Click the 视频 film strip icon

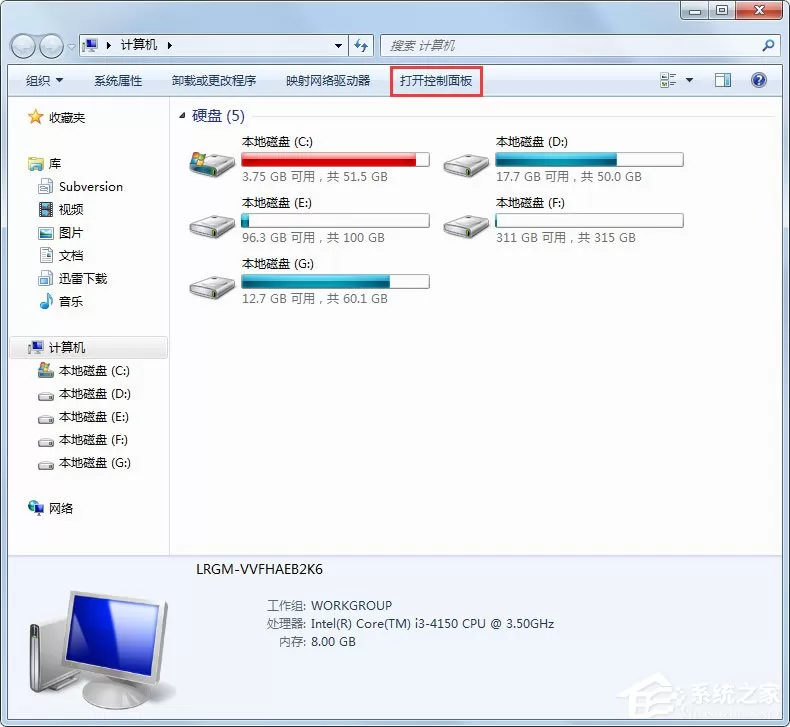coord(46,210)
